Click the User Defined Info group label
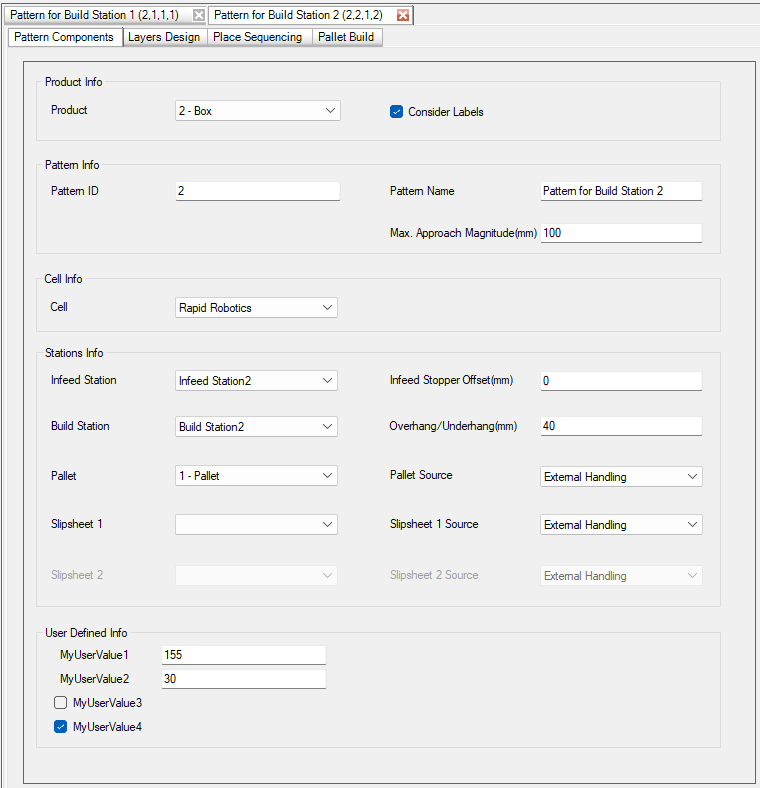 pyautogui.click(x=86, y=633)
